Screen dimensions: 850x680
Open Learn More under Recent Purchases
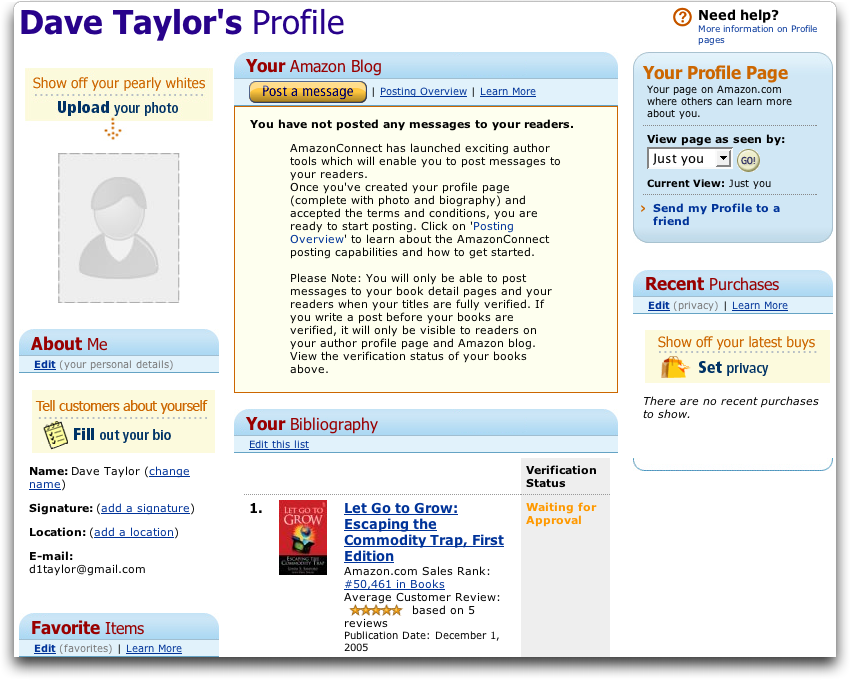(x=760, y=306)
